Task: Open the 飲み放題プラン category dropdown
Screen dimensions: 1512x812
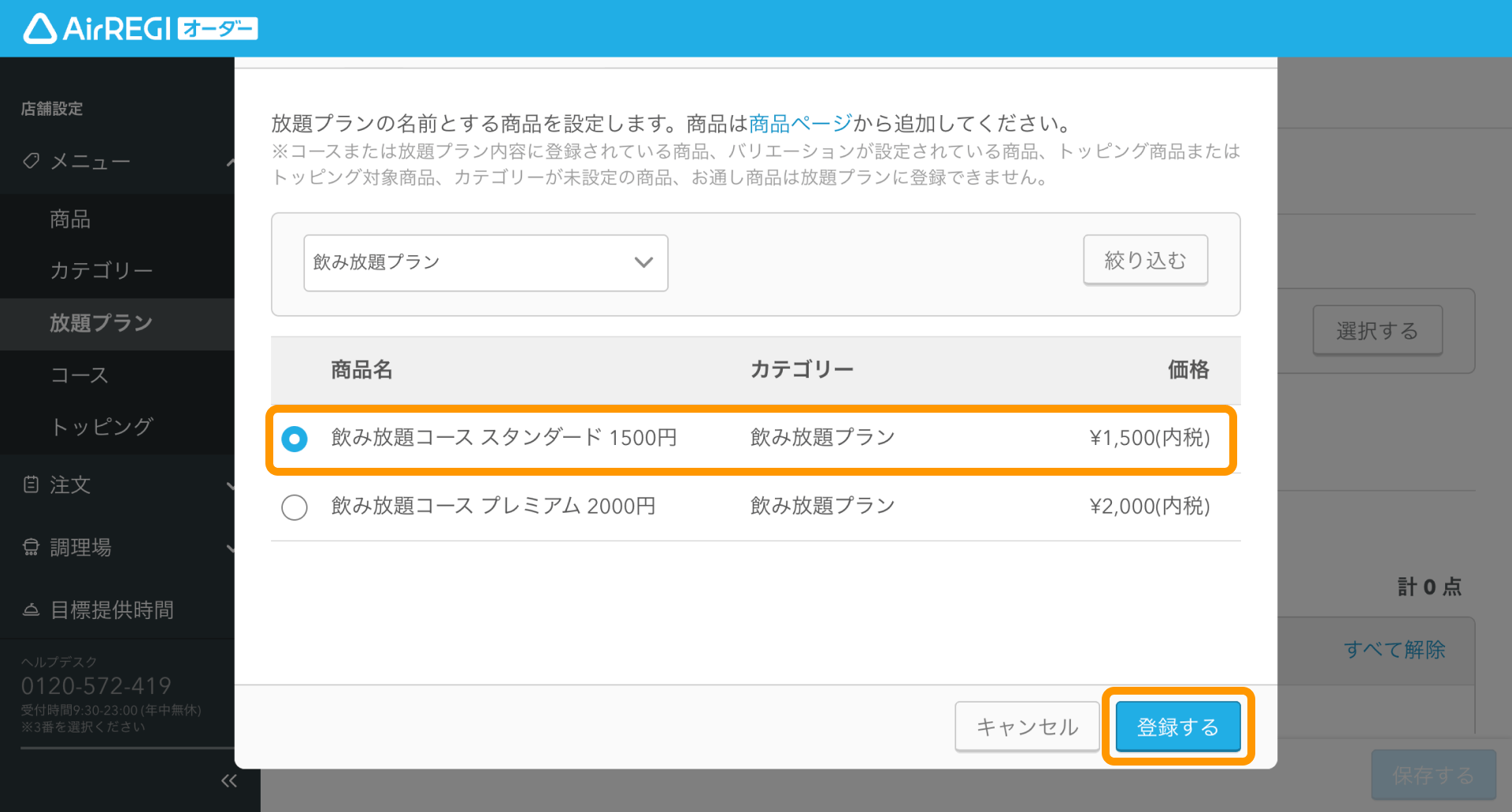Action: (x=486, y=262)
